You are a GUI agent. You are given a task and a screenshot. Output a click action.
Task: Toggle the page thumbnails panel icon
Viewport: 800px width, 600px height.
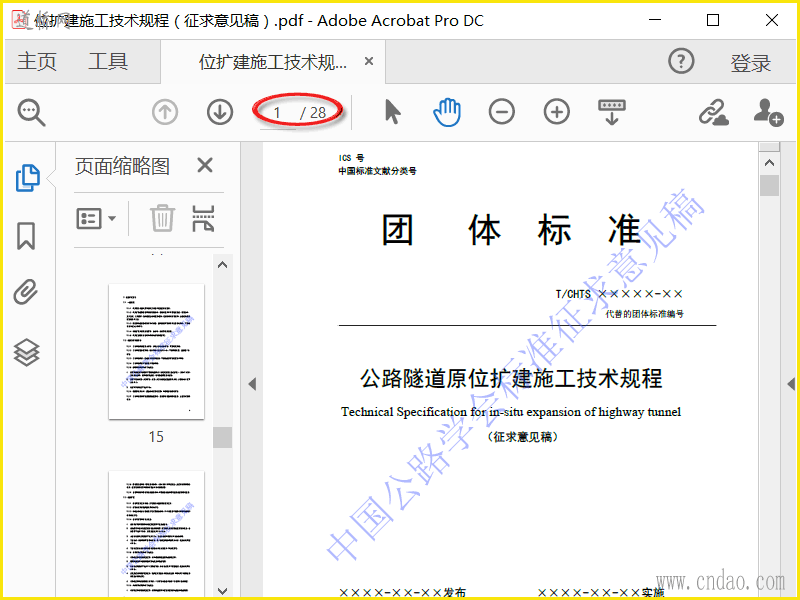[x=28, y=178]
